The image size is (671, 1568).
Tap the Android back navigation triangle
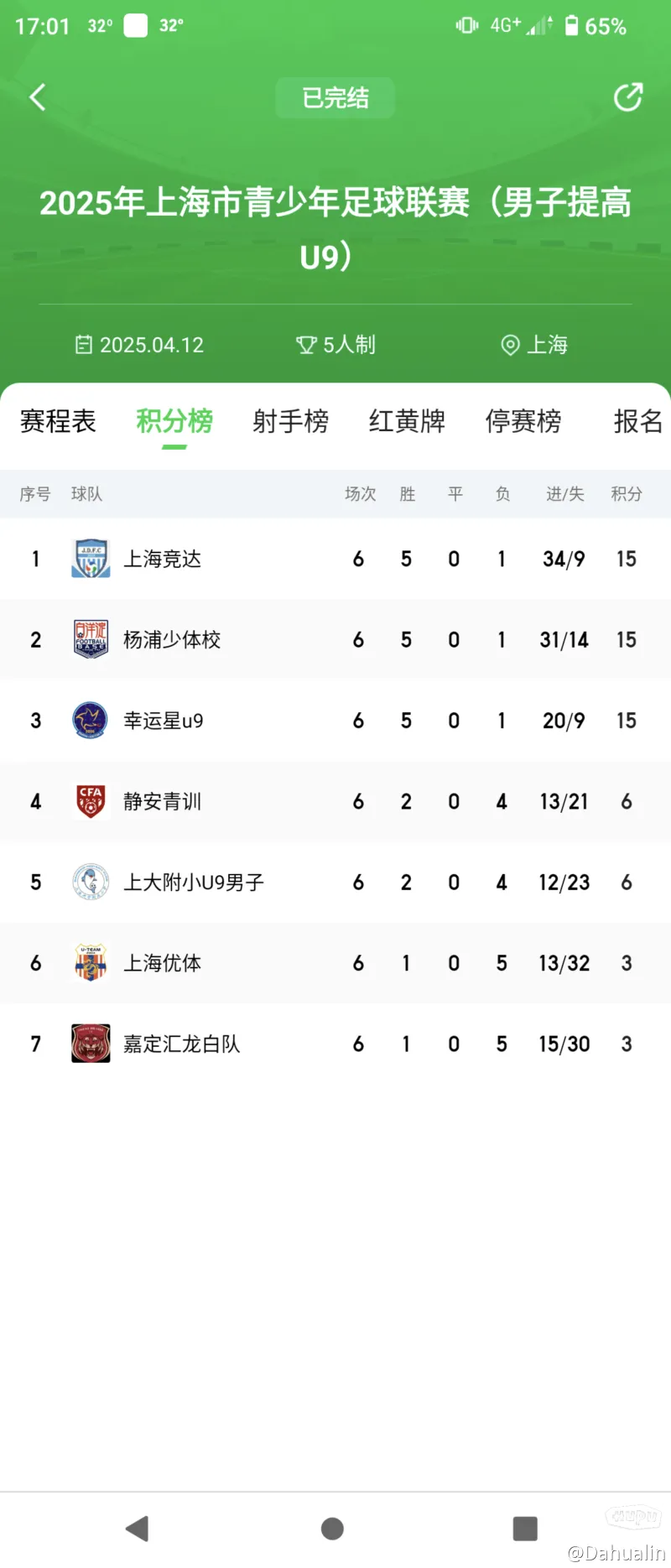(x=137, y=1529)
